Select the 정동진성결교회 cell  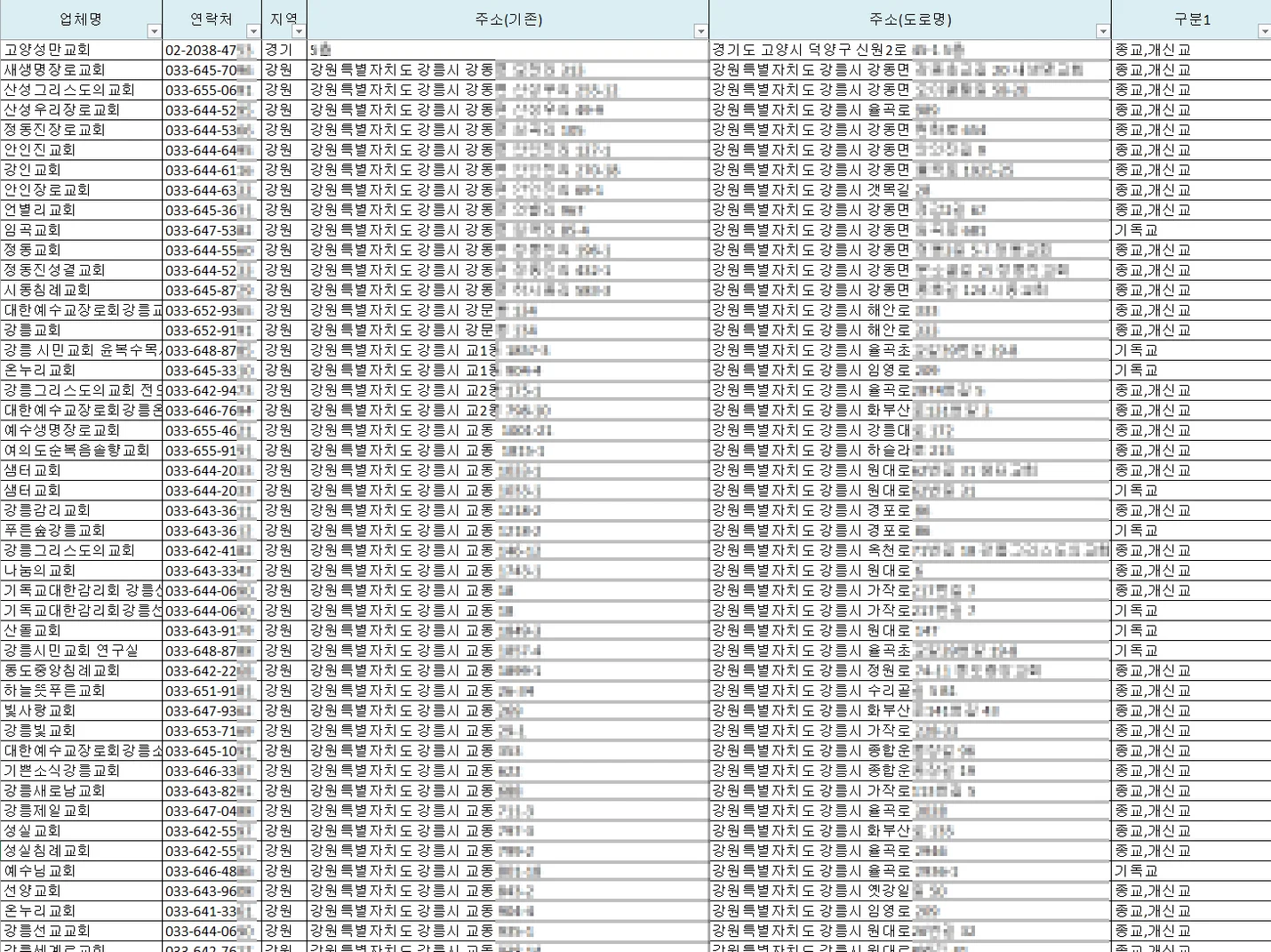pos(81,269)
